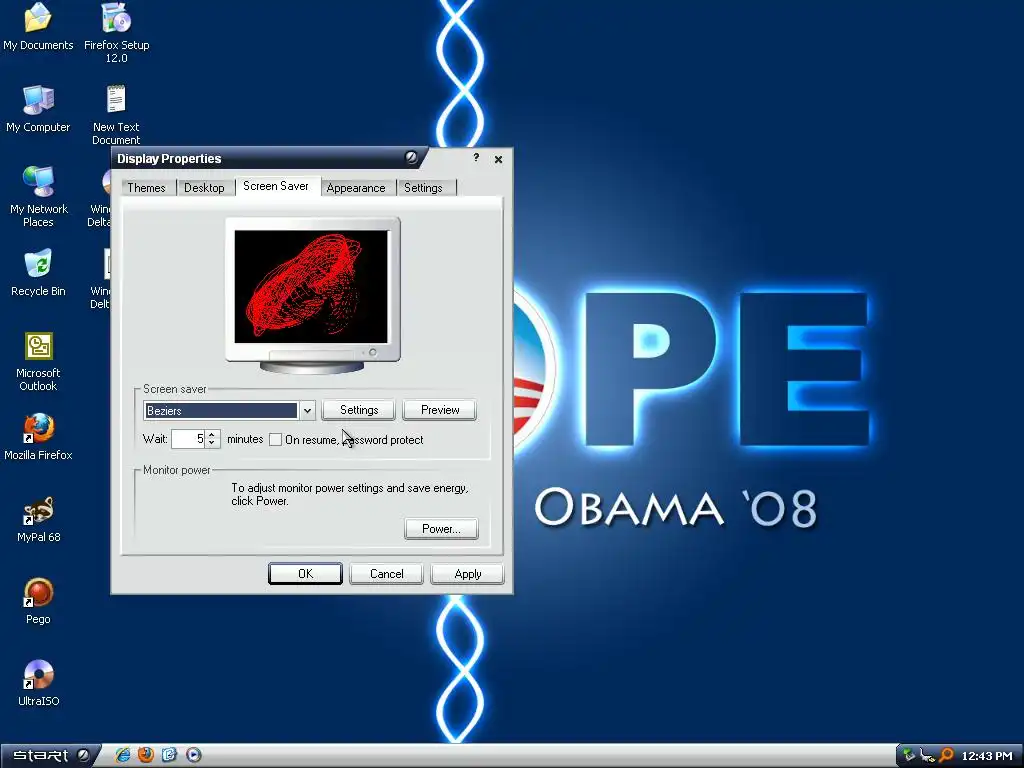Select the My Network Places icon
This screenshot has height=768, width=1024.
coord(38,196)
